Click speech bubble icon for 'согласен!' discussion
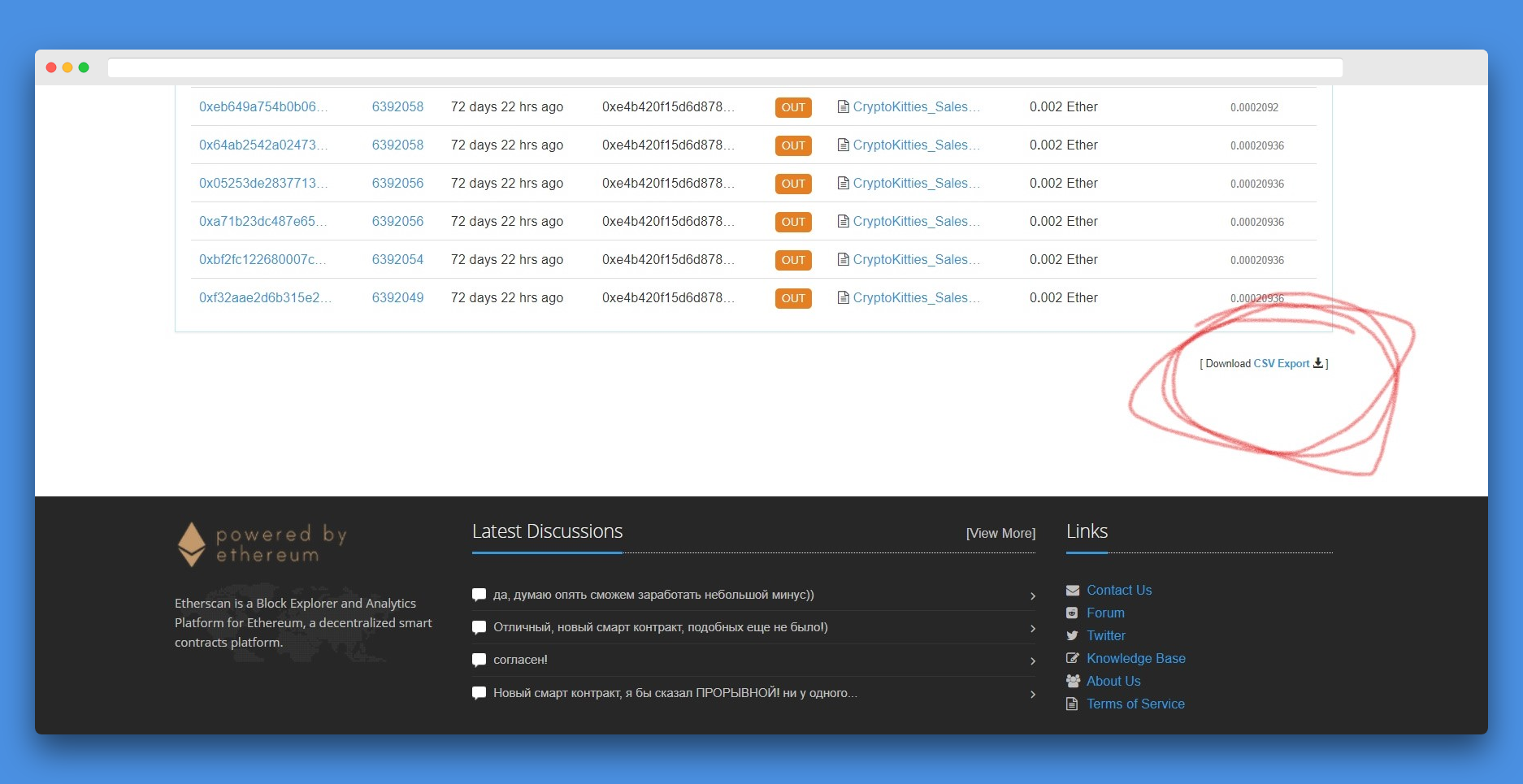This screenshot has height=784, width=1523. [x=479, y=661]
